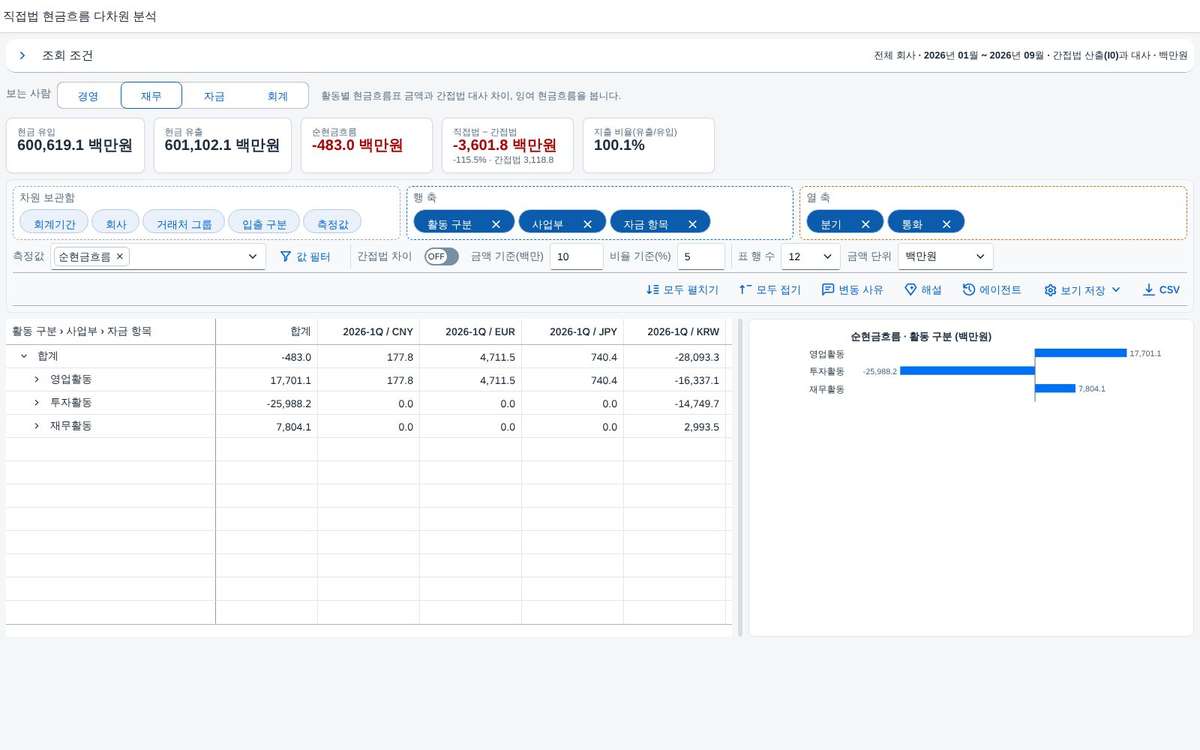The image size is (1200, 750).
Task: Click the 영업활동 chart bar 17,701.1
Action: tap(1081, 353)
